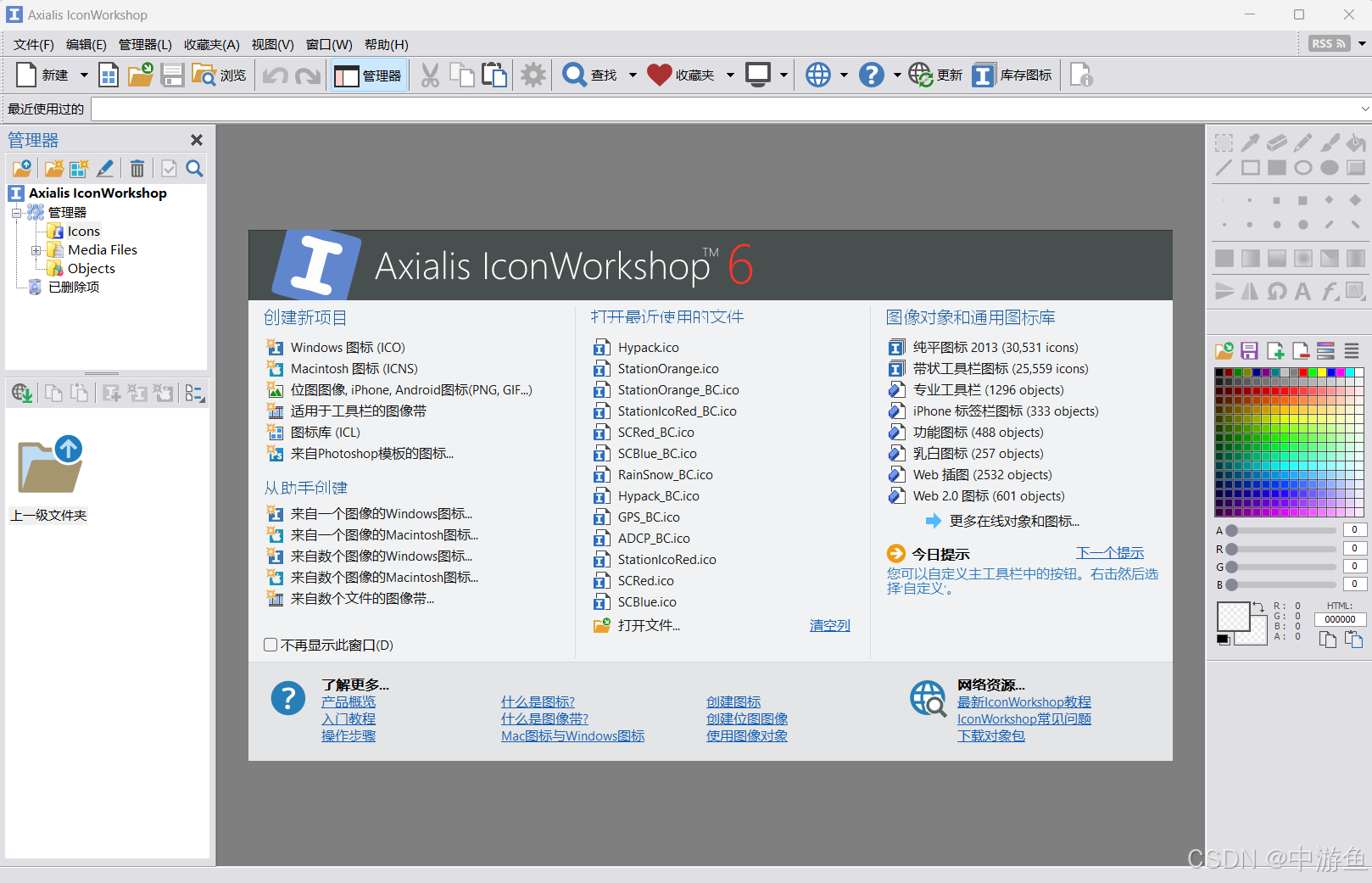This screenshot has width=1372, height=883.
Task: Select the paint bucket fill tool
Action: point(1356,143)
